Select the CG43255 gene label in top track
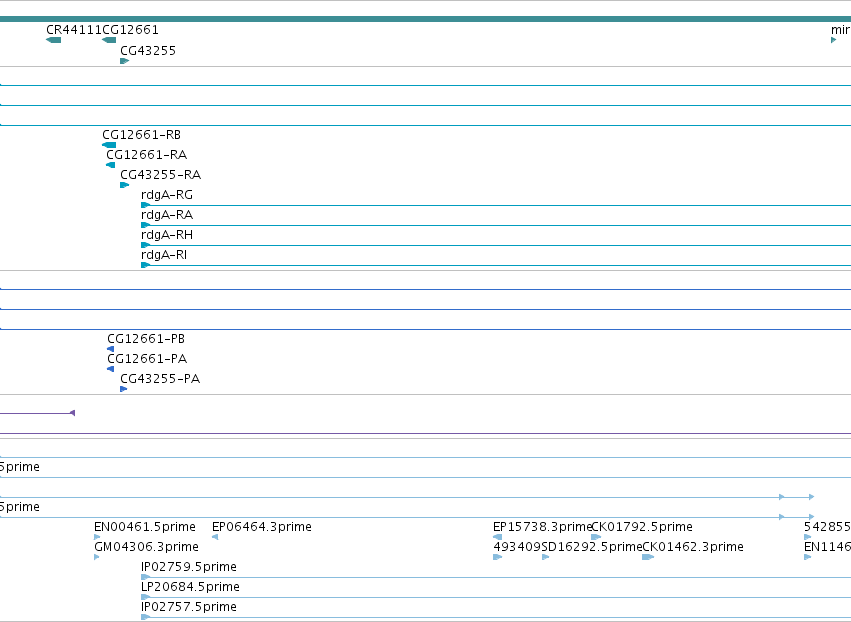The image size is (851, 622). 148,51
